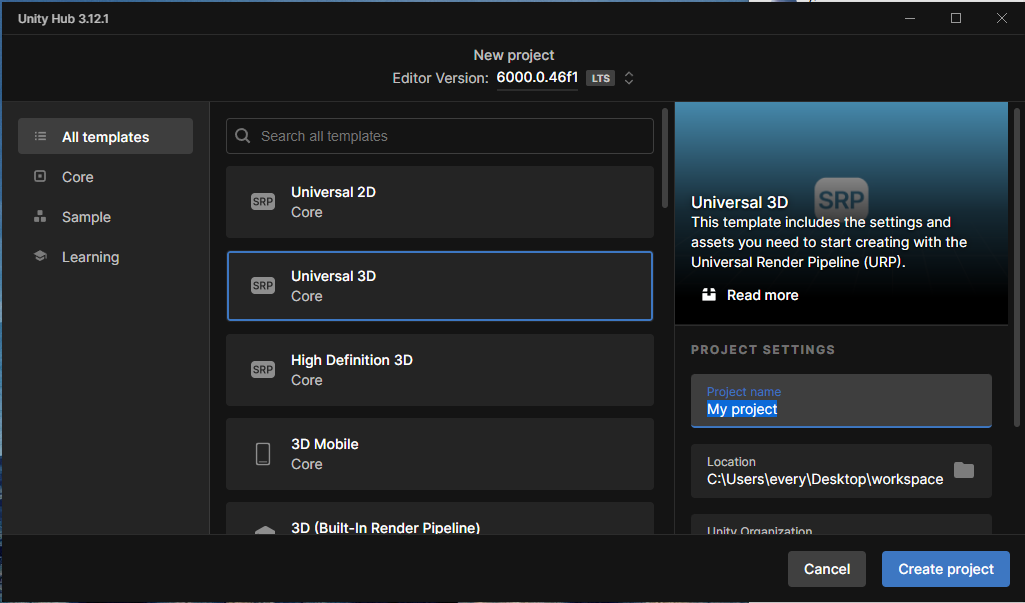Viewport: 1025px width, 603px height.
Task: Click the Learning graduation cap icon
Action: 40,256
